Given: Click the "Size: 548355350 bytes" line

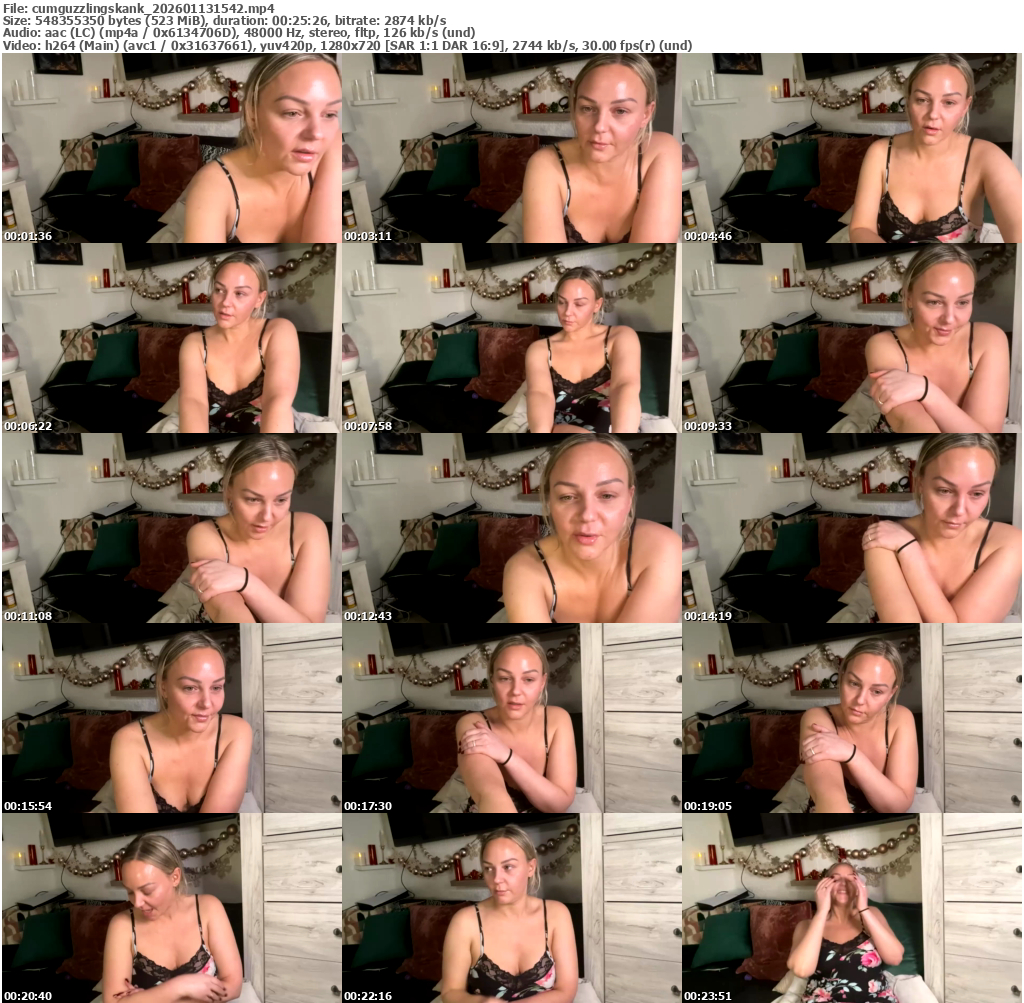Looking at the screenshot, I should [x=225, y=20].
